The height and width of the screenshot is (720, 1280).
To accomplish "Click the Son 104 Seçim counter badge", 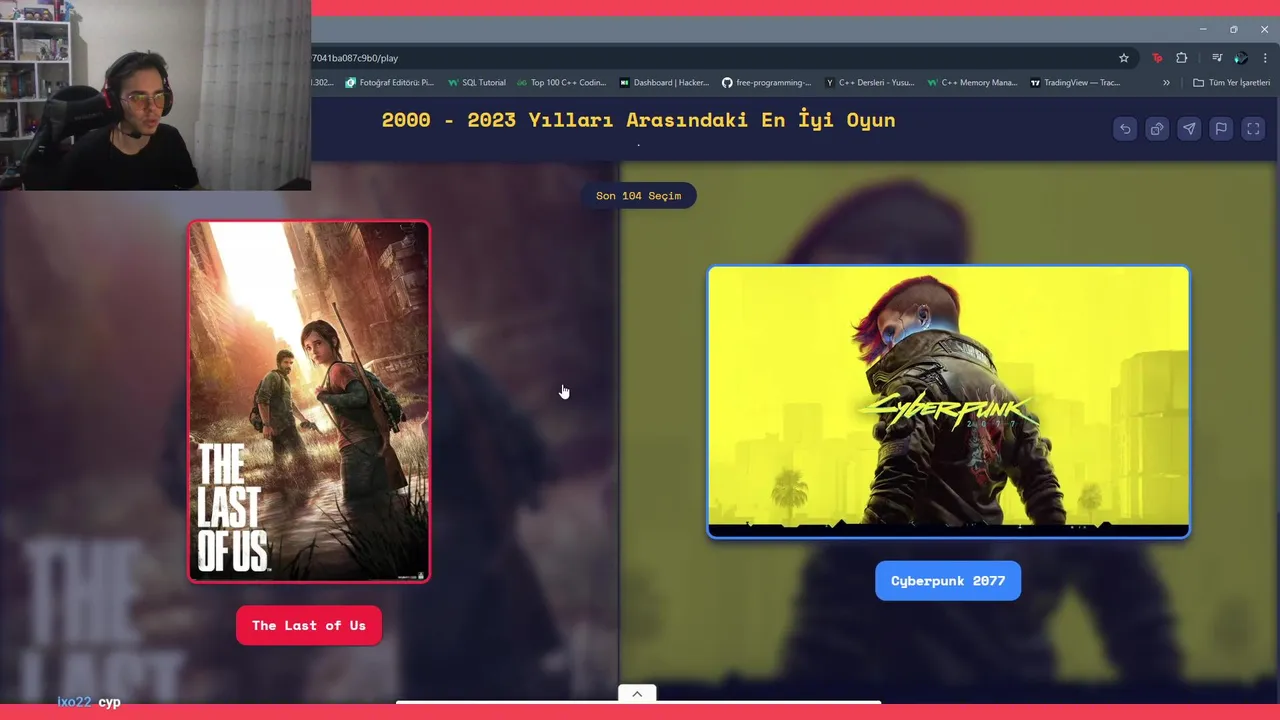I will (638, 196).
